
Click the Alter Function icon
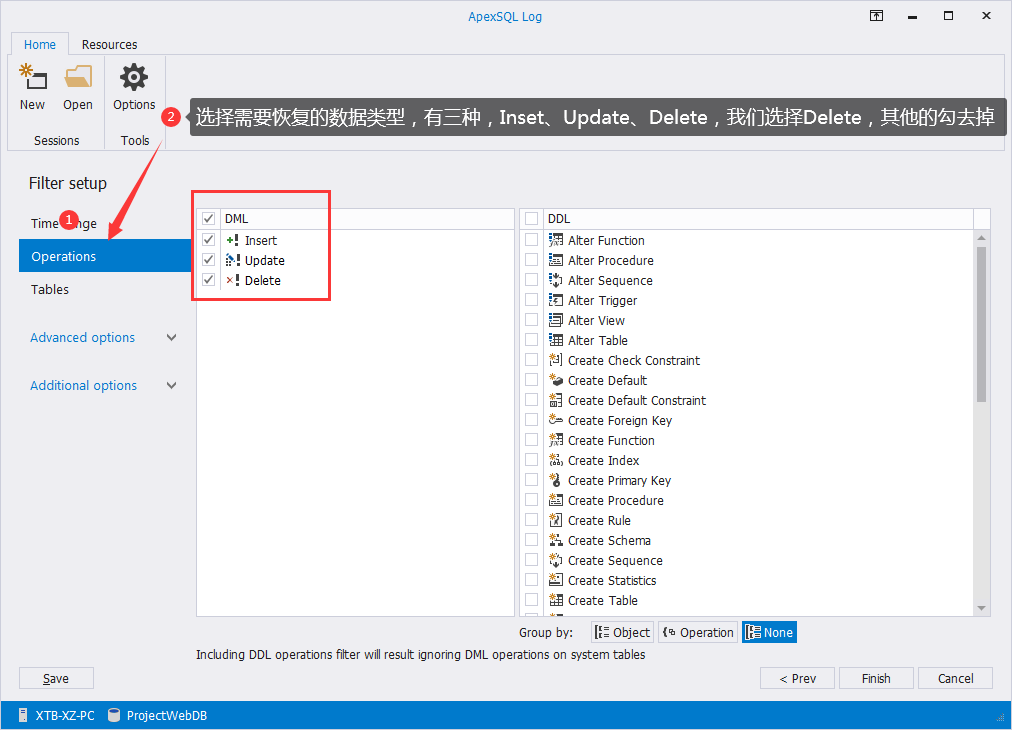556,240
